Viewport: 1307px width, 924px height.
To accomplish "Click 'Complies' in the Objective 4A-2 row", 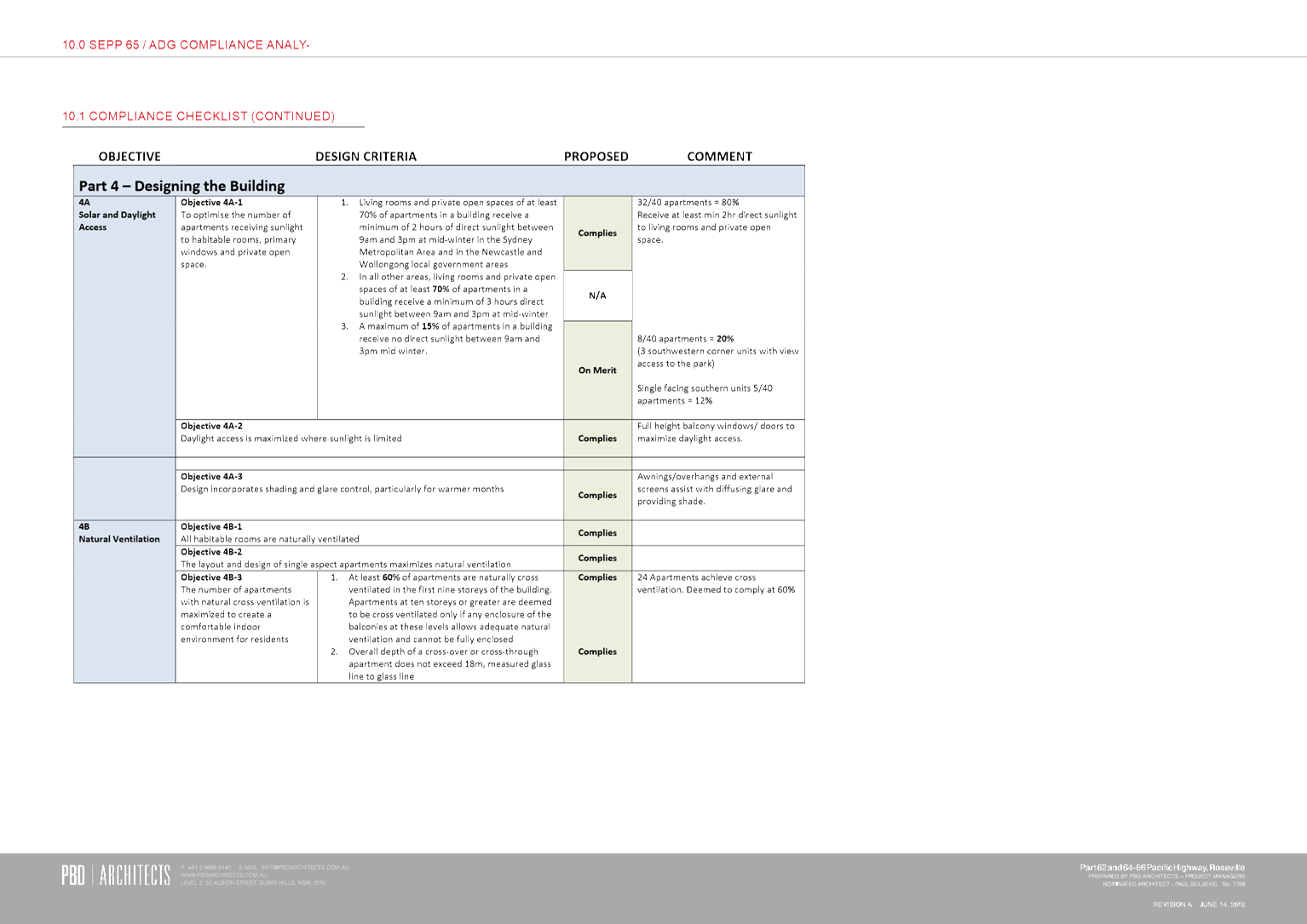I will 597,439.
